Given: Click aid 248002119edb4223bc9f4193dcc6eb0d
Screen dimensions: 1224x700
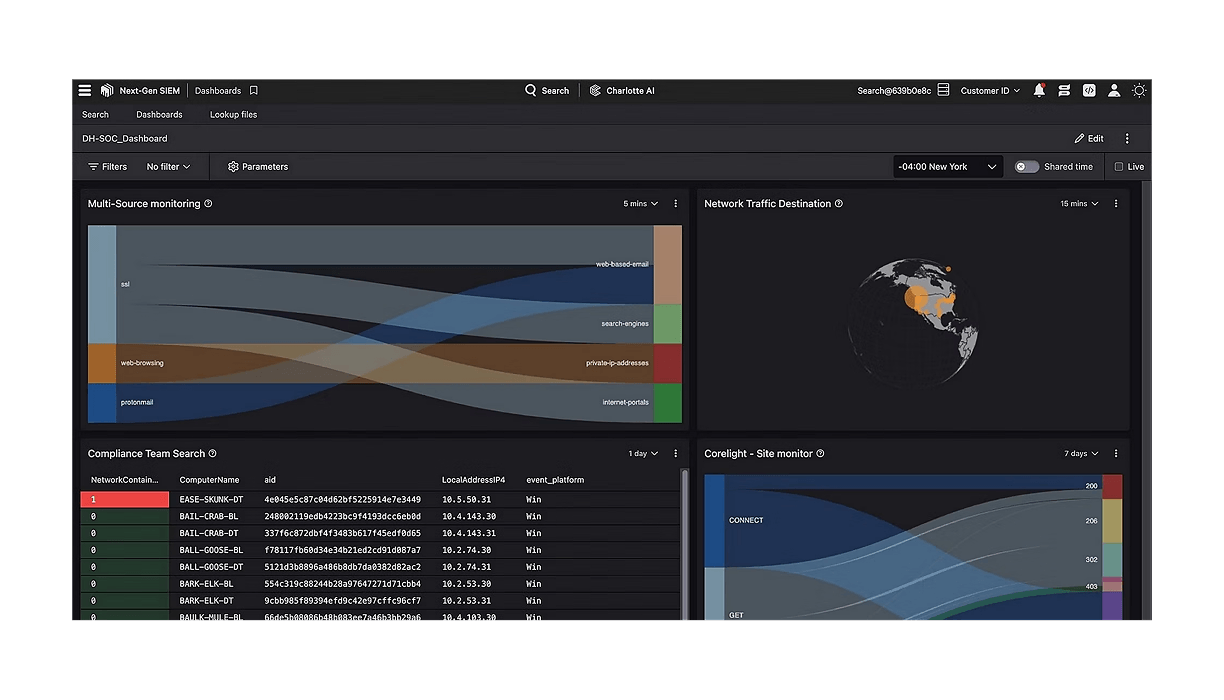Looking at the screenshot, I should [342, 516].
